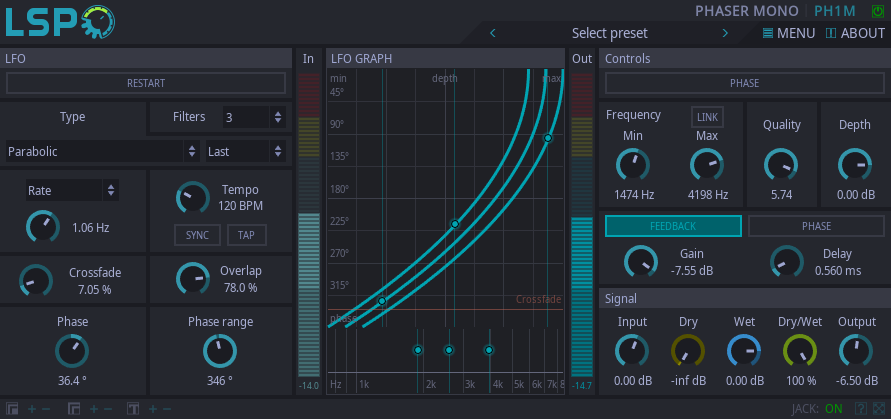Click the Crossfade knob at 7.05 %
This screenshot has height=419, width=891.
click(36, 280)
